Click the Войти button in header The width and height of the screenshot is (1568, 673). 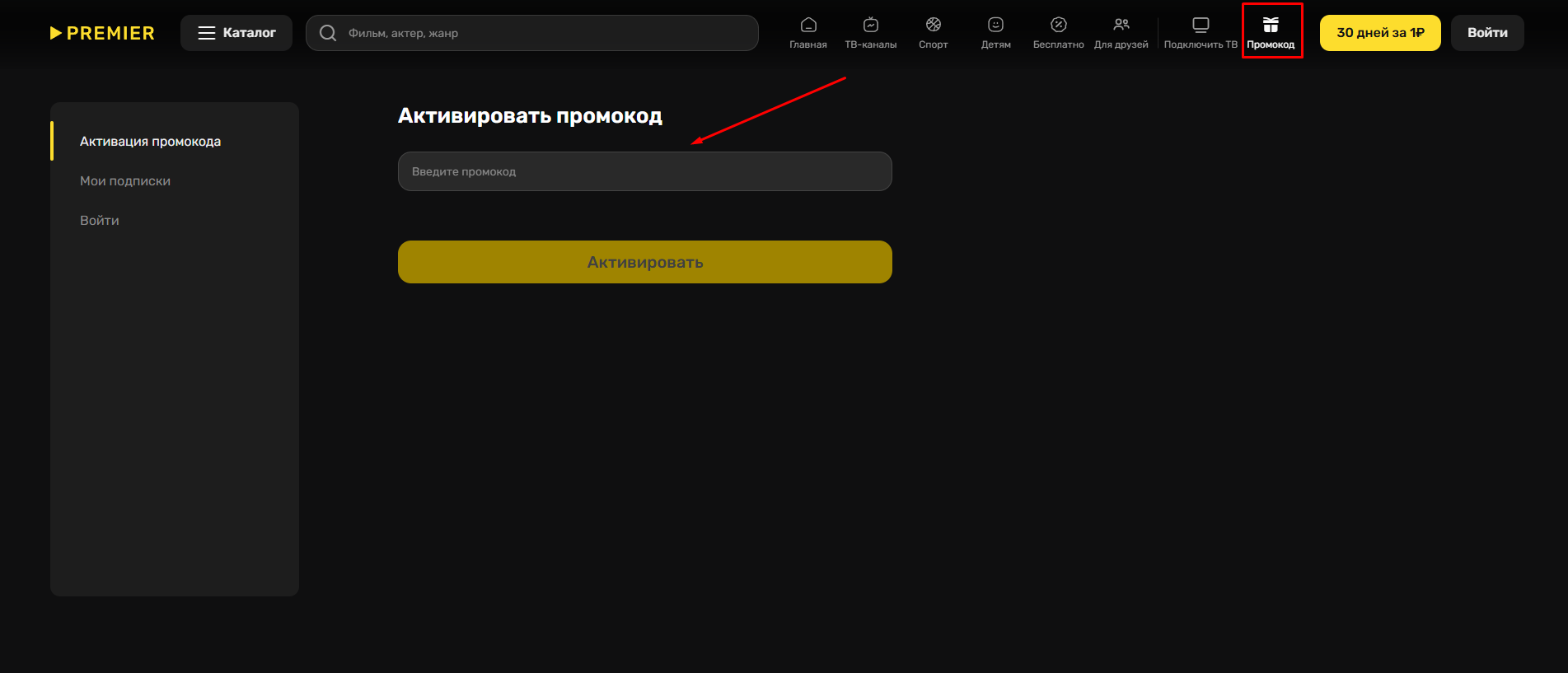pos(1487,33)
